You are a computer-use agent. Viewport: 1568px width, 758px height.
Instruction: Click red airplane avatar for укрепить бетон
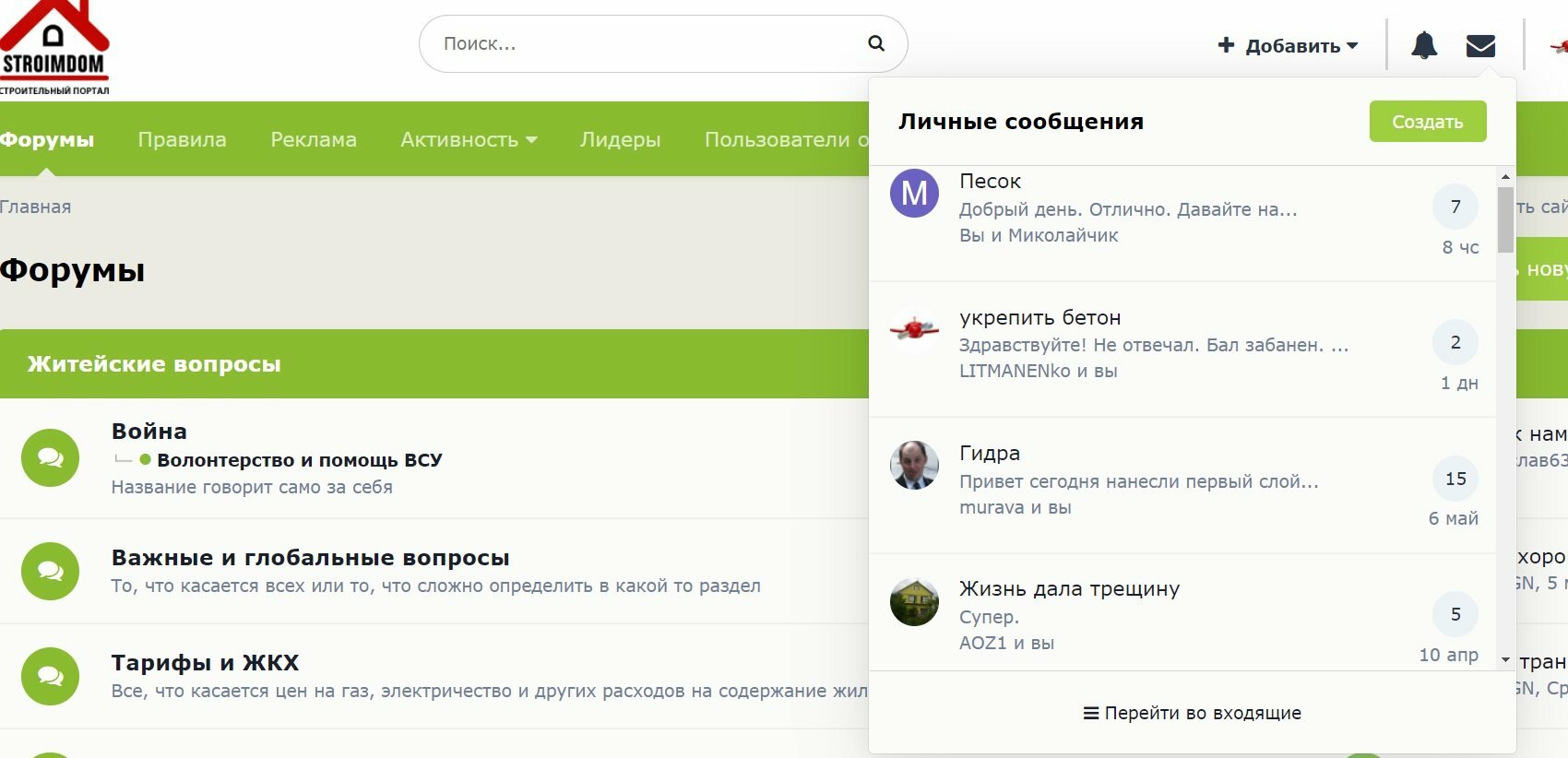click(914, 329)
